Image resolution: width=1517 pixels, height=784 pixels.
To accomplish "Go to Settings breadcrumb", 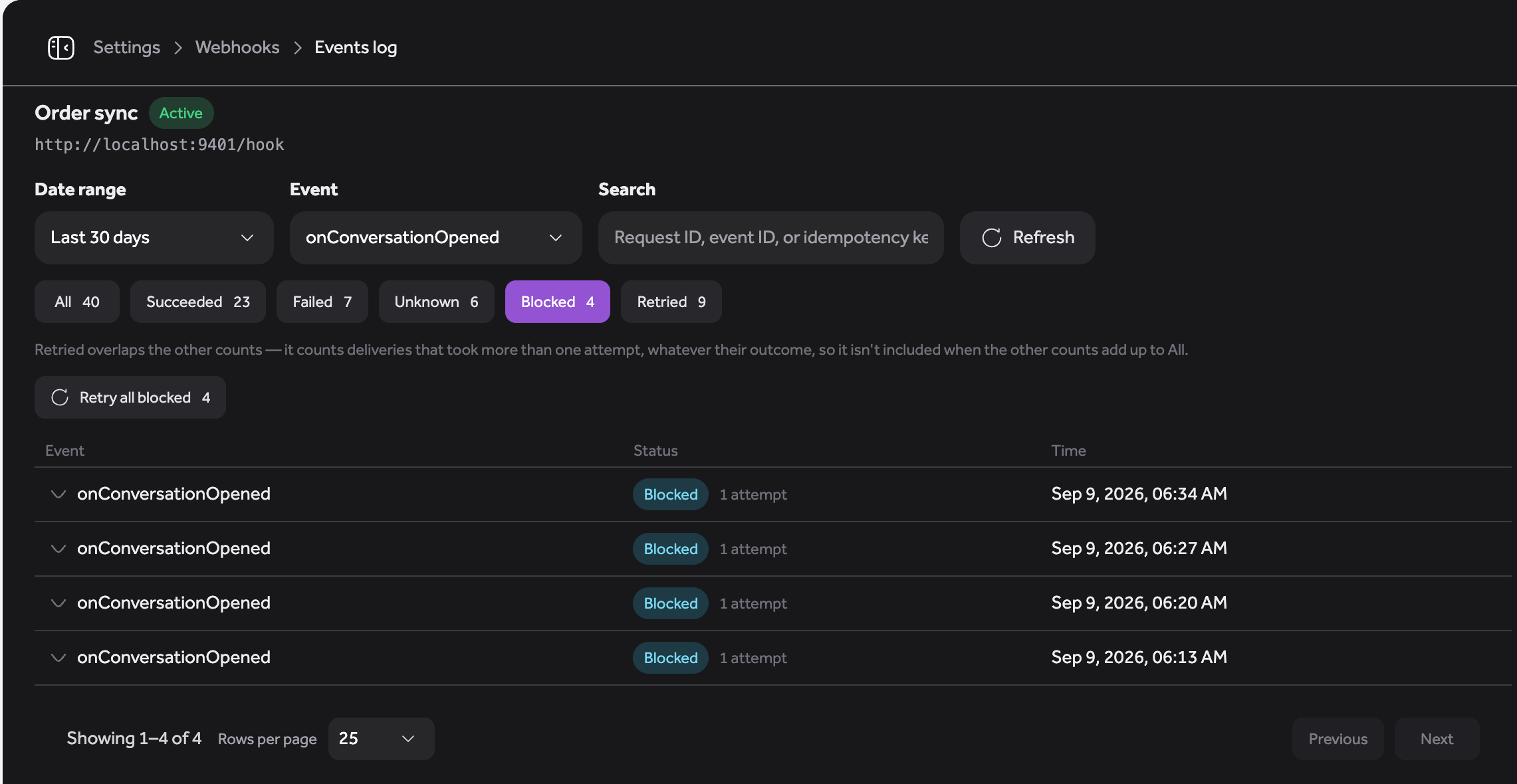I will click(x=126, y=48).
